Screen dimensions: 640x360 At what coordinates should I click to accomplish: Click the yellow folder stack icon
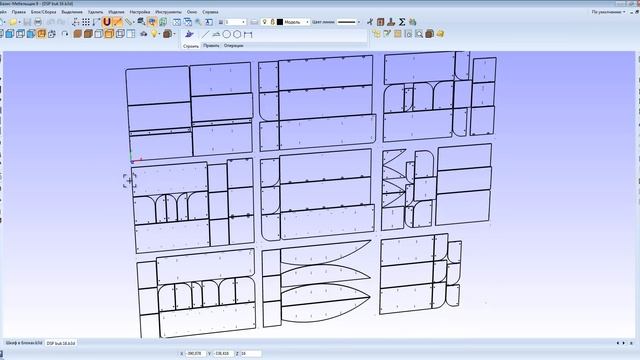tap(440, 34)
